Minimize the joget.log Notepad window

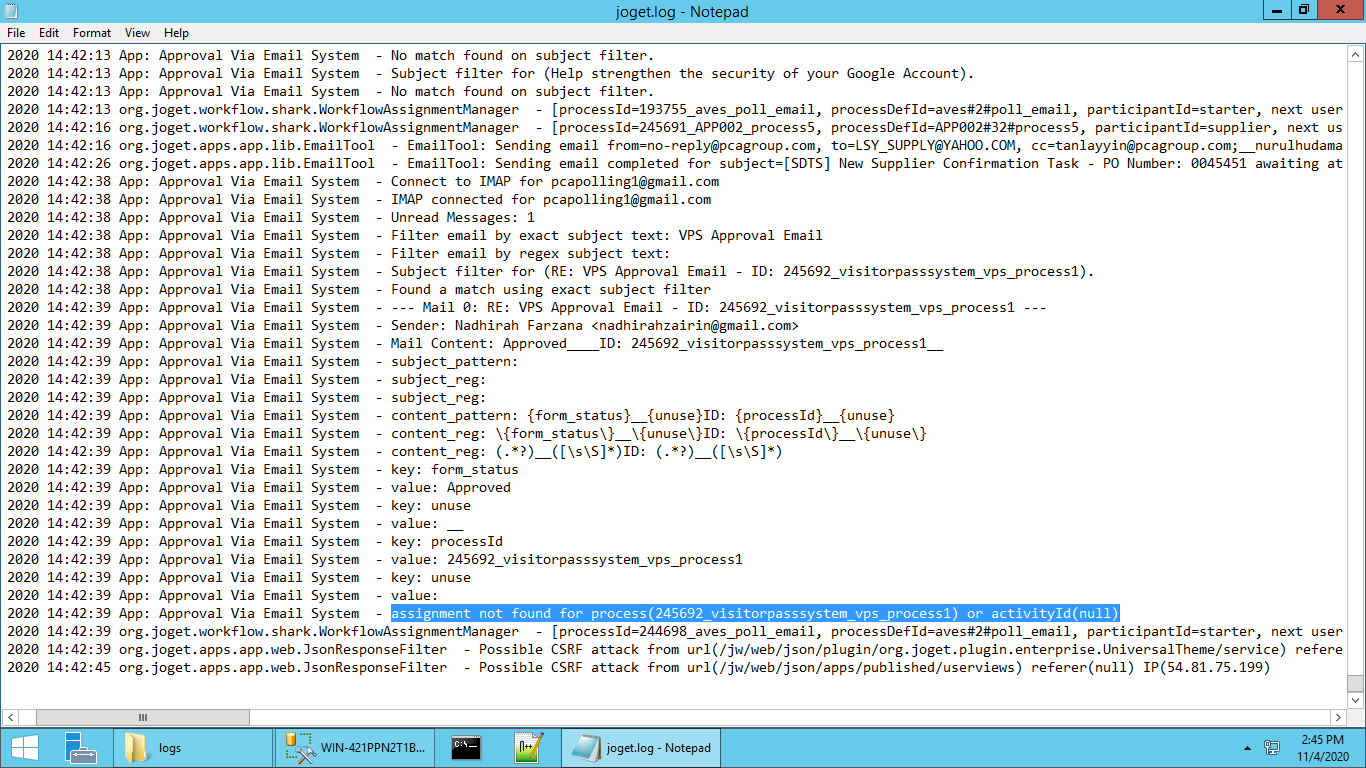click(x=1276, y=10)
